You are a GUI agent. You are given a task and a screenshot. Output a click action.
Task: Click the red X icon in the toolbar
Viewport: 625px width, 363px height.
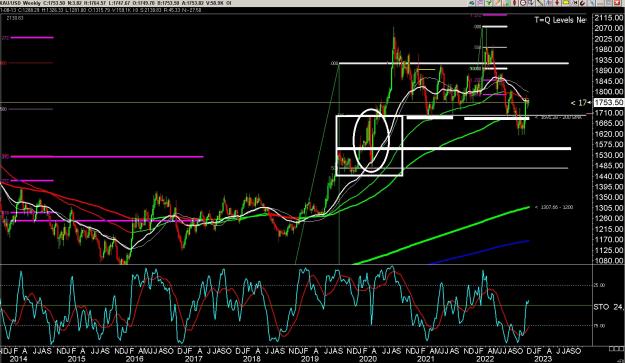pos(617,3)
